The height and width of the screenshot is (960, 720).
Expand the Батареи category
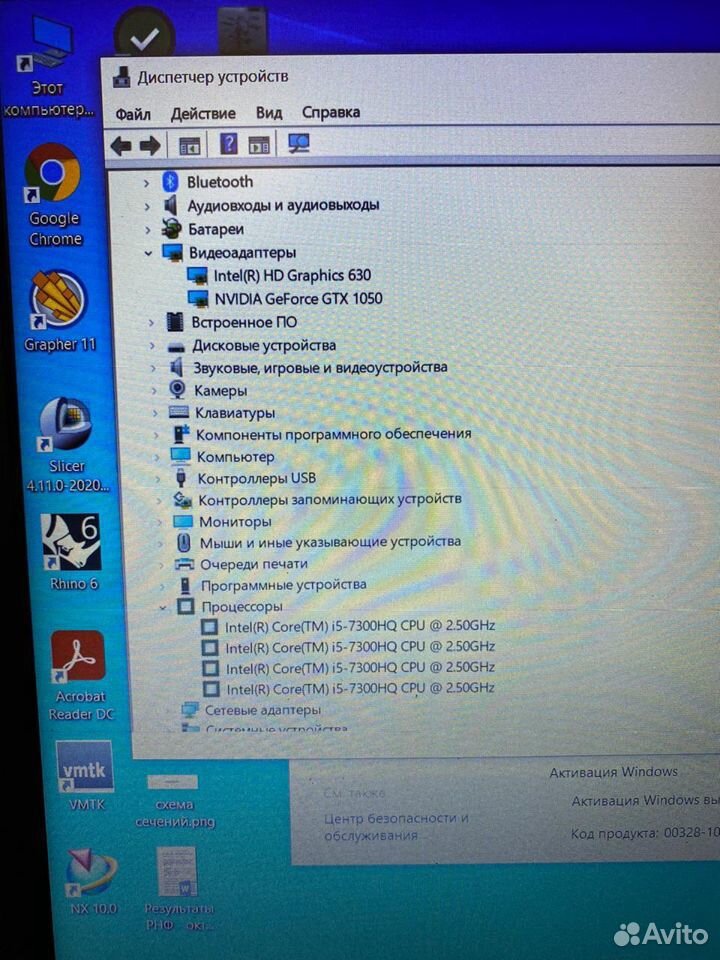[x=148, y=230]
